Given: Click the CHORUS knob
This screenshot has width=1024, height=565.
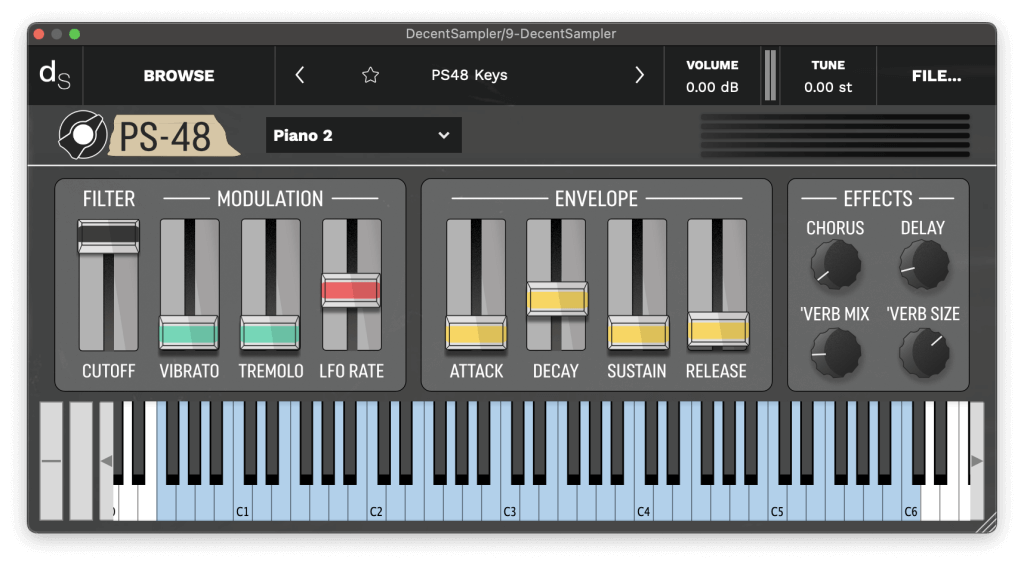Looking at the screenshot, I should [835, 265].
